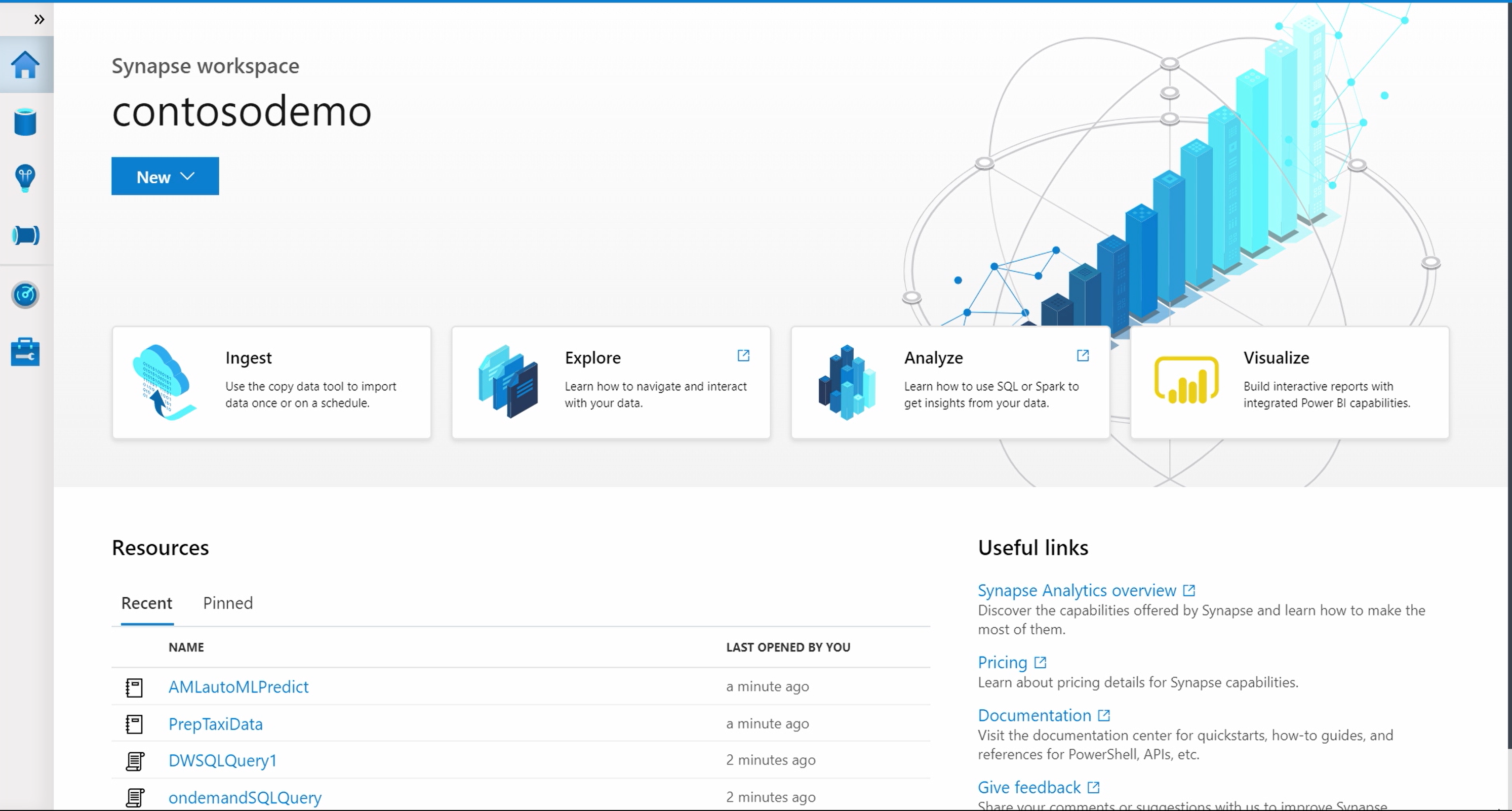
Task: Click the LAST OPENED BY YOU header
Action: tap(788, 647)
